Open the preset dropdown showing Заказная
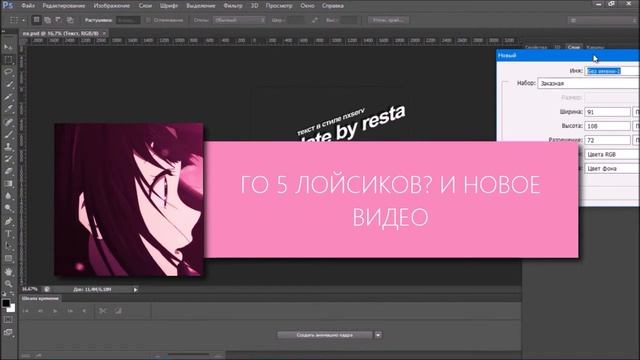Viewport: 640px width, 360px height. pos(589,83)
